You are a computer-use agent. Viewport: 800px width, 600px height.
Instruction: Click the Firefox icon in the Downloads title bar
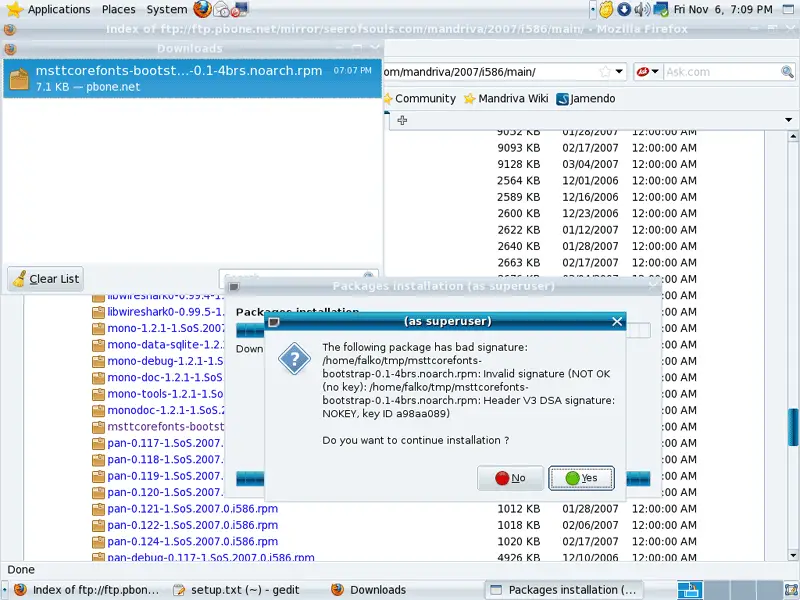tap(10, 49)
